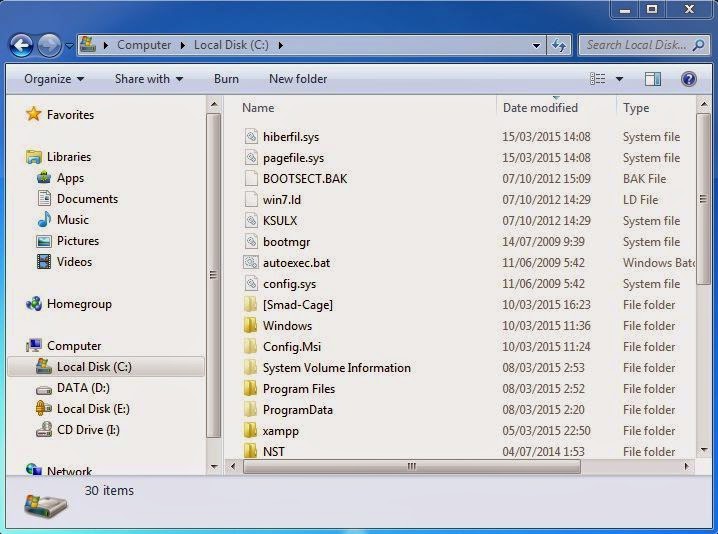
Task: Select the Program Files folder icon
Action: coord(250,388)
